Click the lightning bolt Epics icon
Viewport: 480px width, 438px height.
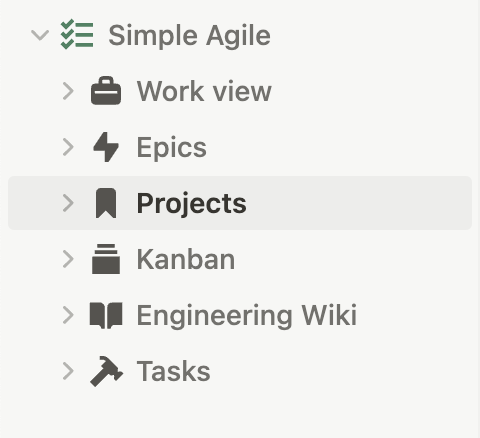[x=106, y=147]
